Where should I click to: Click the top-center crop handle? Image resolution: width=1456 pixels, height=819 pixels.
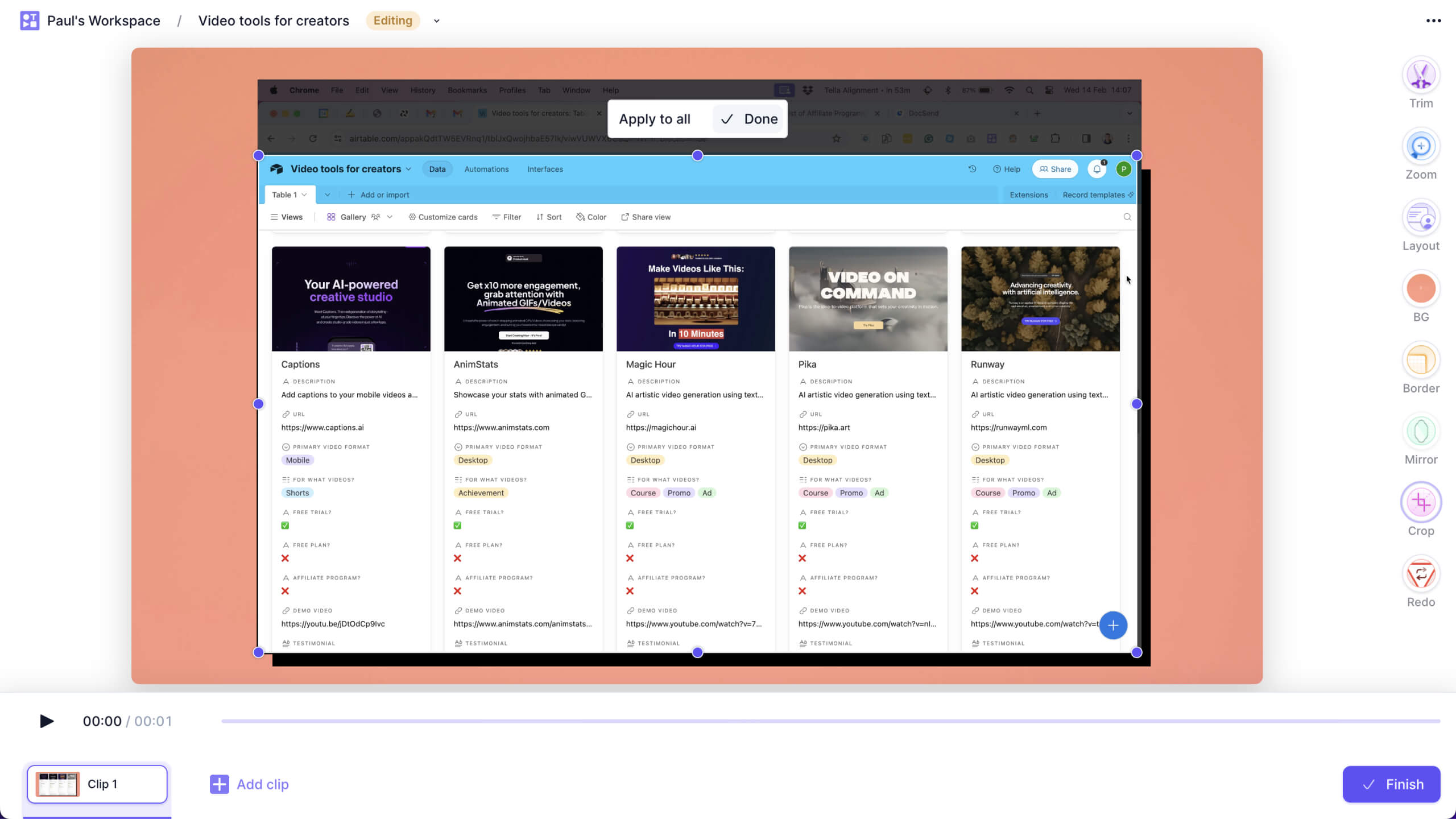[x=697, y=156]
